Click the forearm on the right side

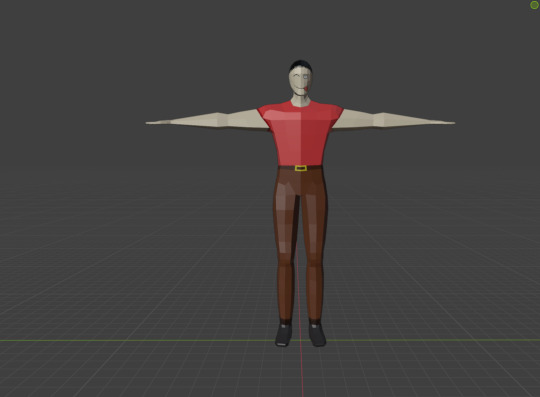click(x=403, y=120)
